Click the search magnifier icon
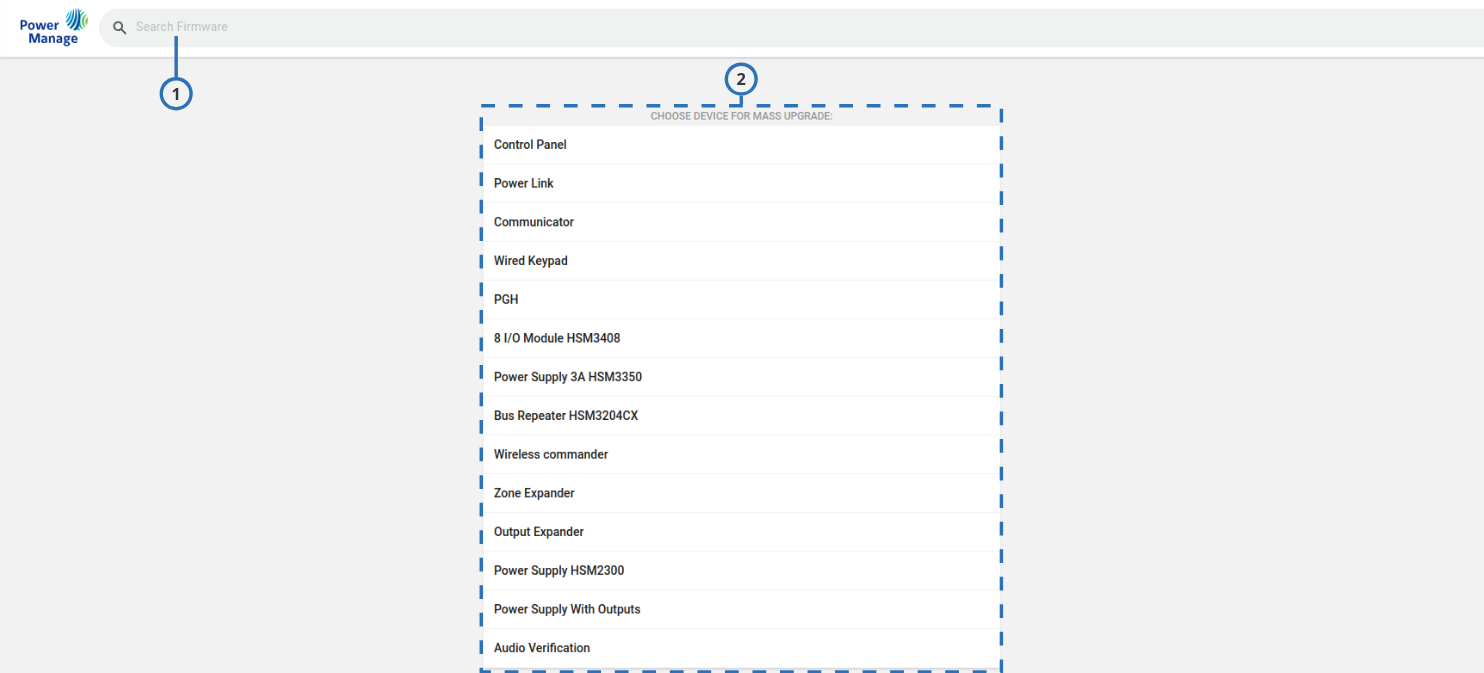This screenshot has width=1484, height=673. pyautogui.click(x=119, y=27)
